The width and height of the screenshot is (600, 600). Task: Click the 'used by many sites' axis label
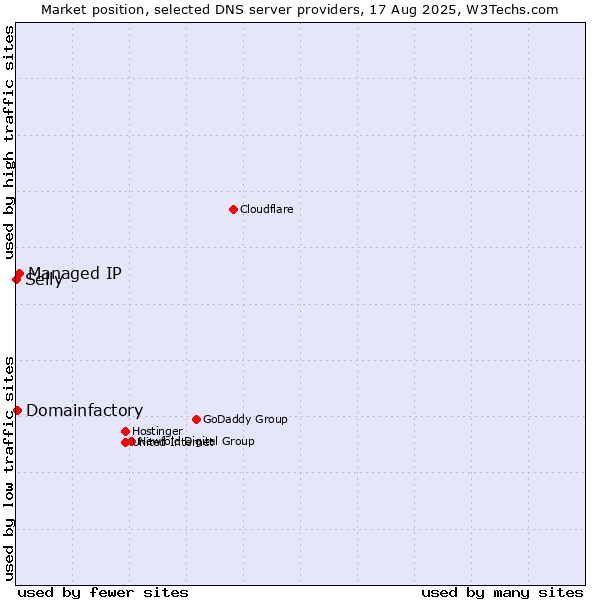coord(502,593)
